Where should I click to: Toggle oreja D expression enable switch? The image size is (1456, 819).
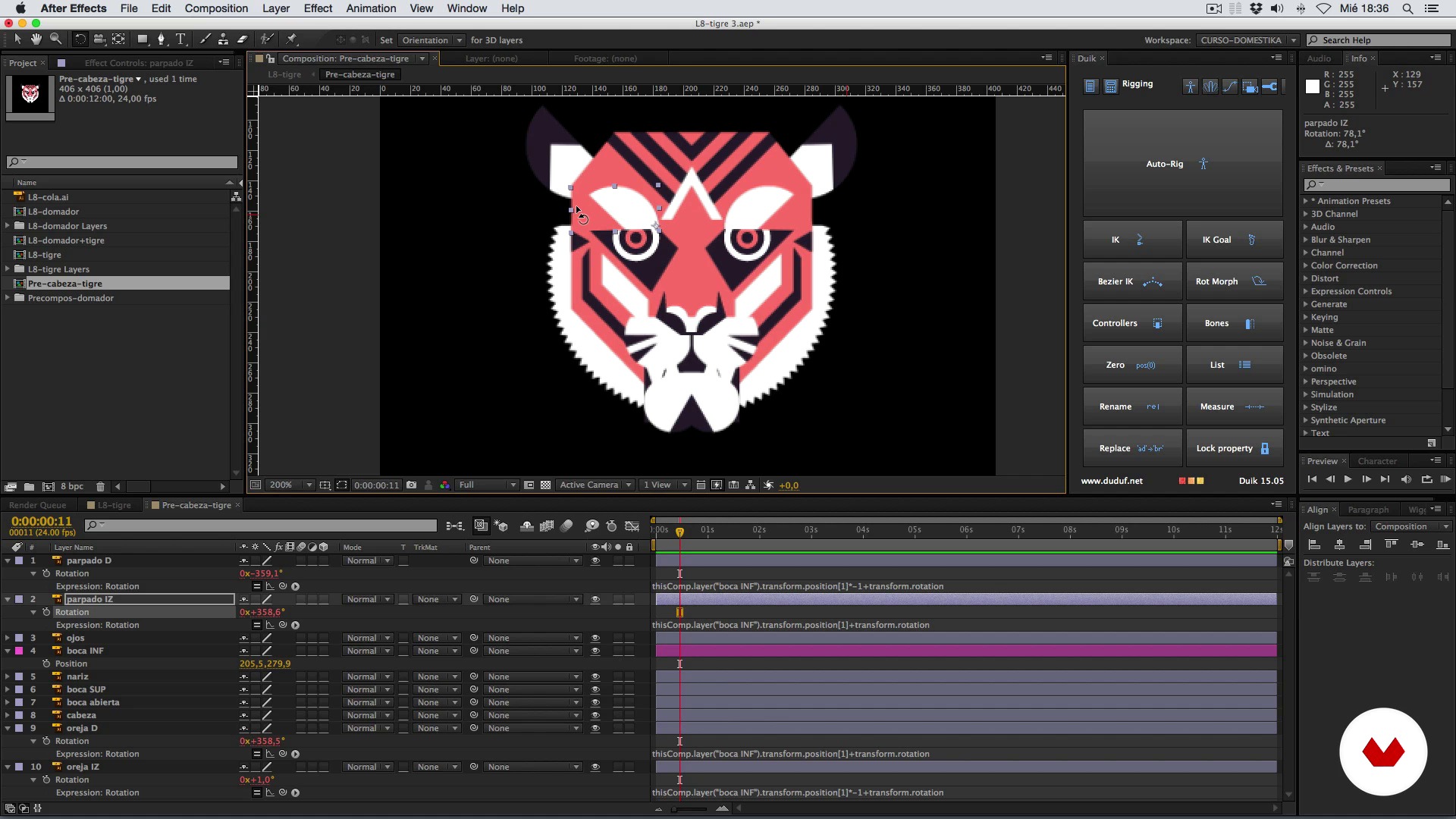[257, 755]
